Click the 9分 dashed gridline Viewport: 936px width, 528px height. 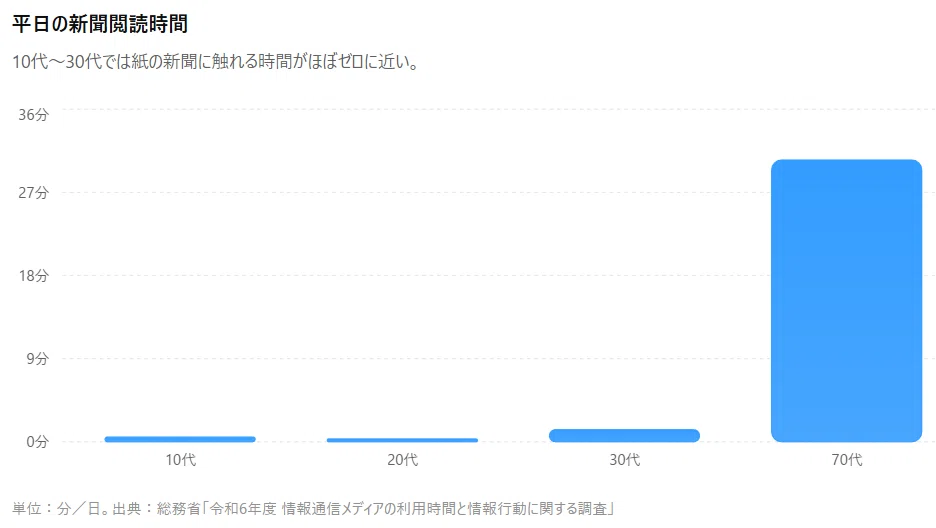click(498, 359)
